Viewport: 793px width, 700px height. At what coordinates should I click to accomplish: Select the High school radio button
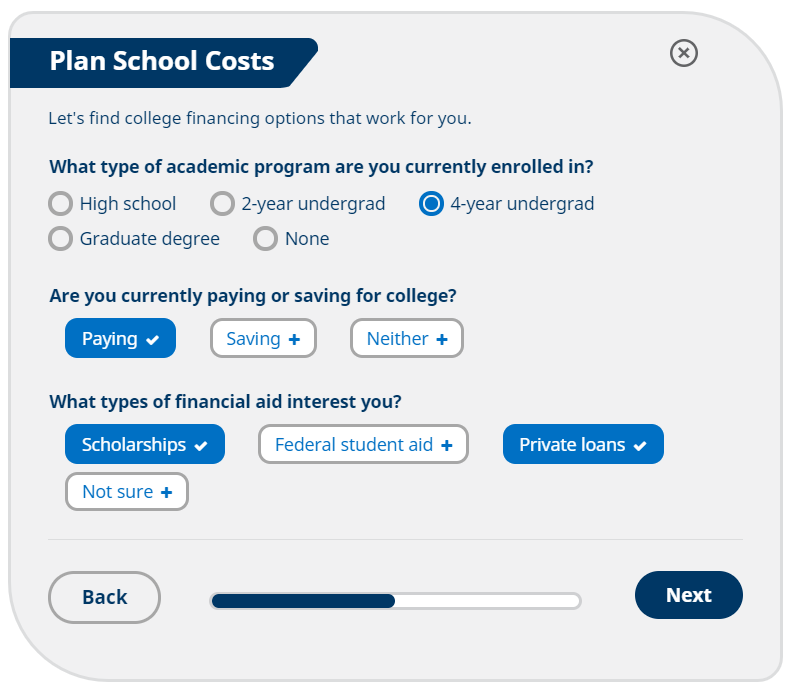61,204
